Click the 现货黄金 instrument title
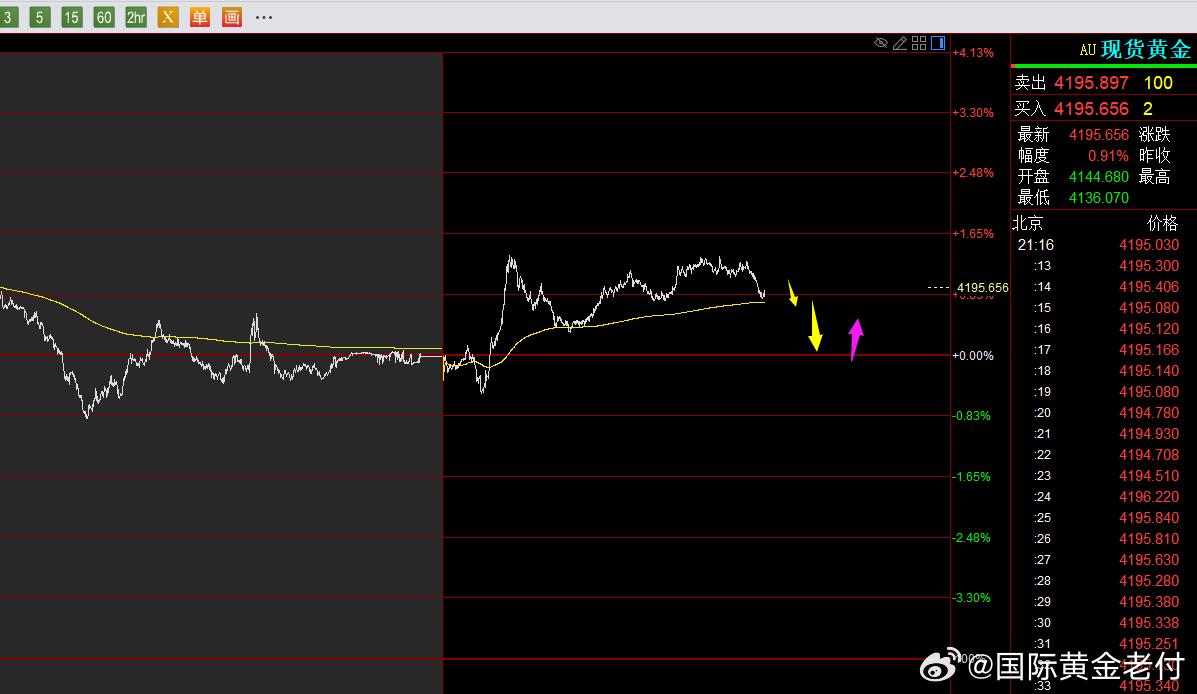This screenshot has height=694, width=1197. [x=1146, y=50]
